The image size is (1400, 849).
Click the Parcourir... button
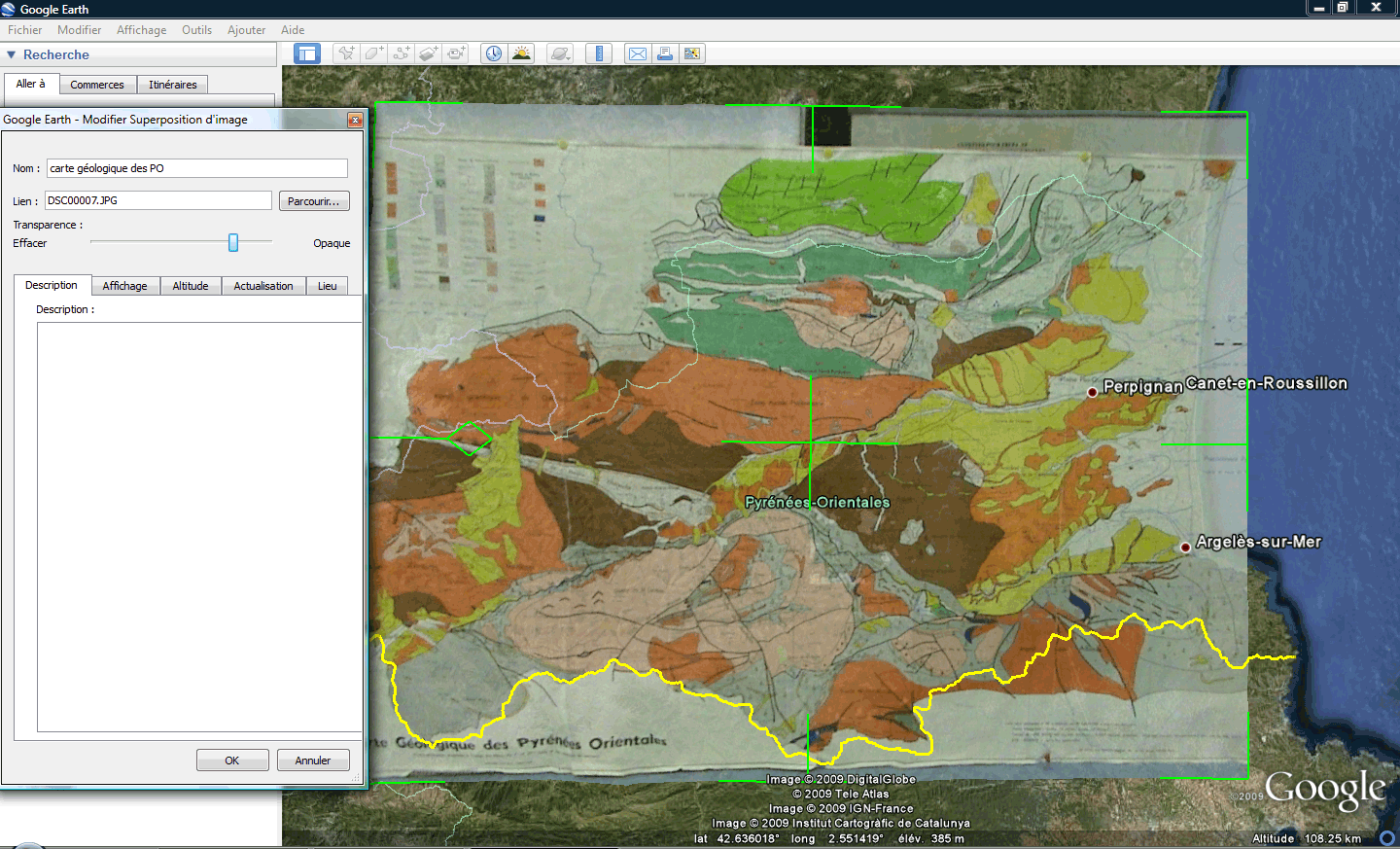coord(314,201)
